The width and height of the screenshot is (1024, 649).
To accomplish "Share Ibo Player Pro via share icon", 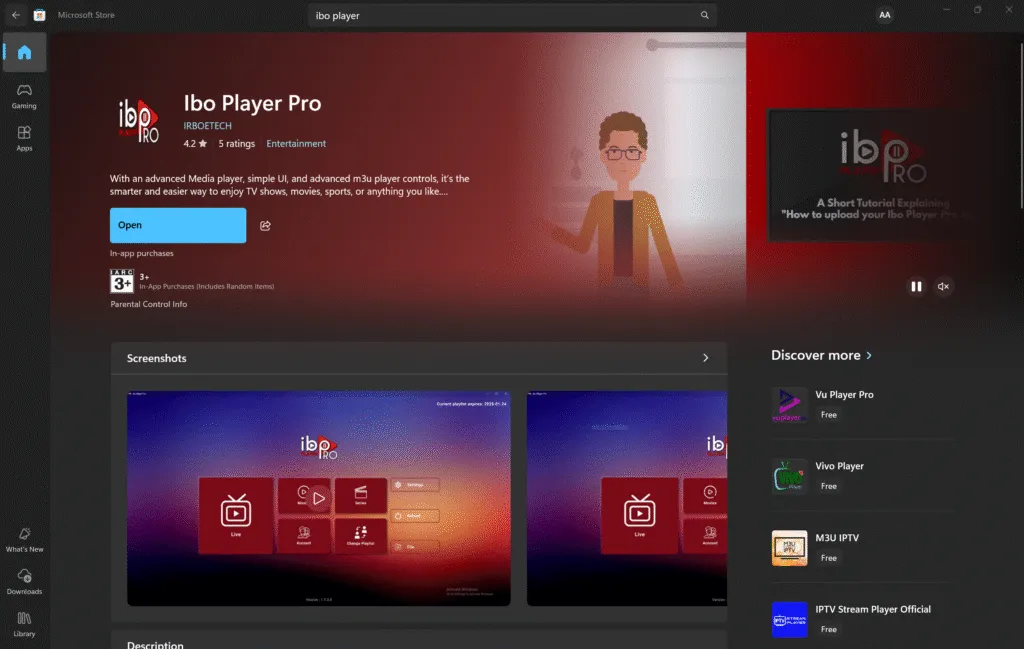I will pyautogui.click(x=265, y=225).
